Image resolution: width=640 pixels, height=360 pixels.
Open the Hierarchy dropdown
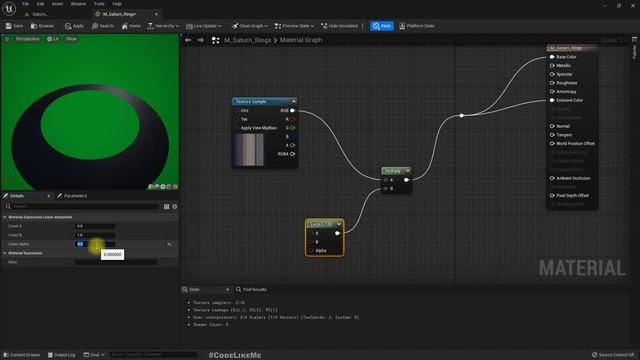point(163,26)
